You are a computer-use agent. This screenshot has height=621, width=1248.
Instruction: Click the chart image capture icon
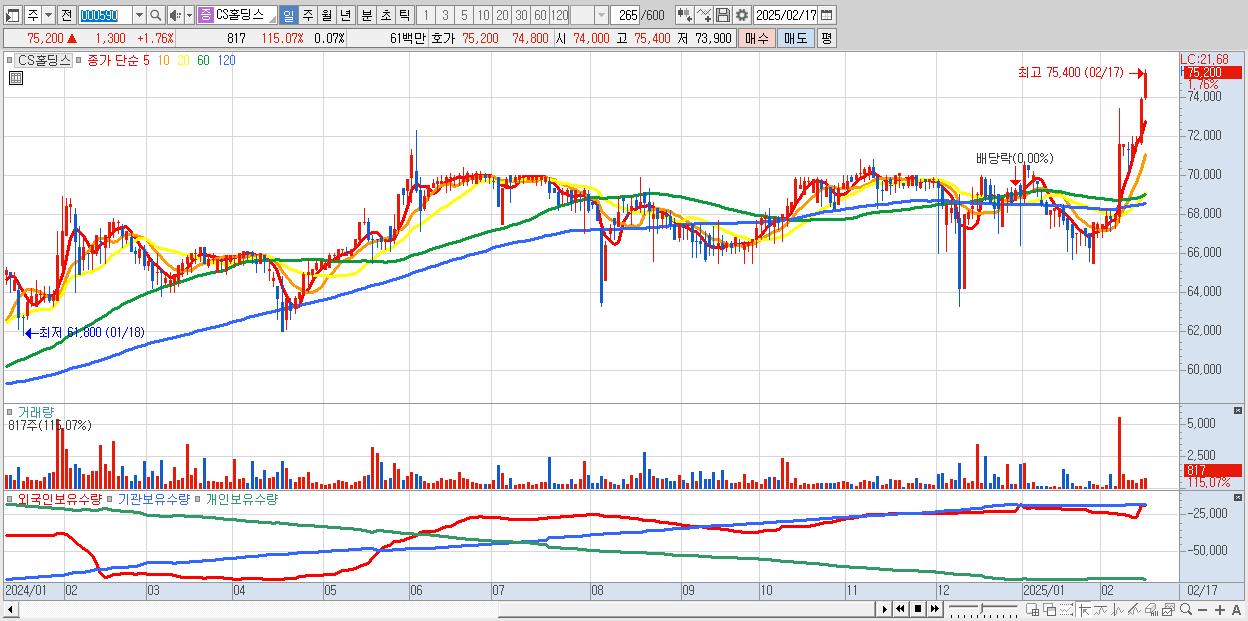1168,610
